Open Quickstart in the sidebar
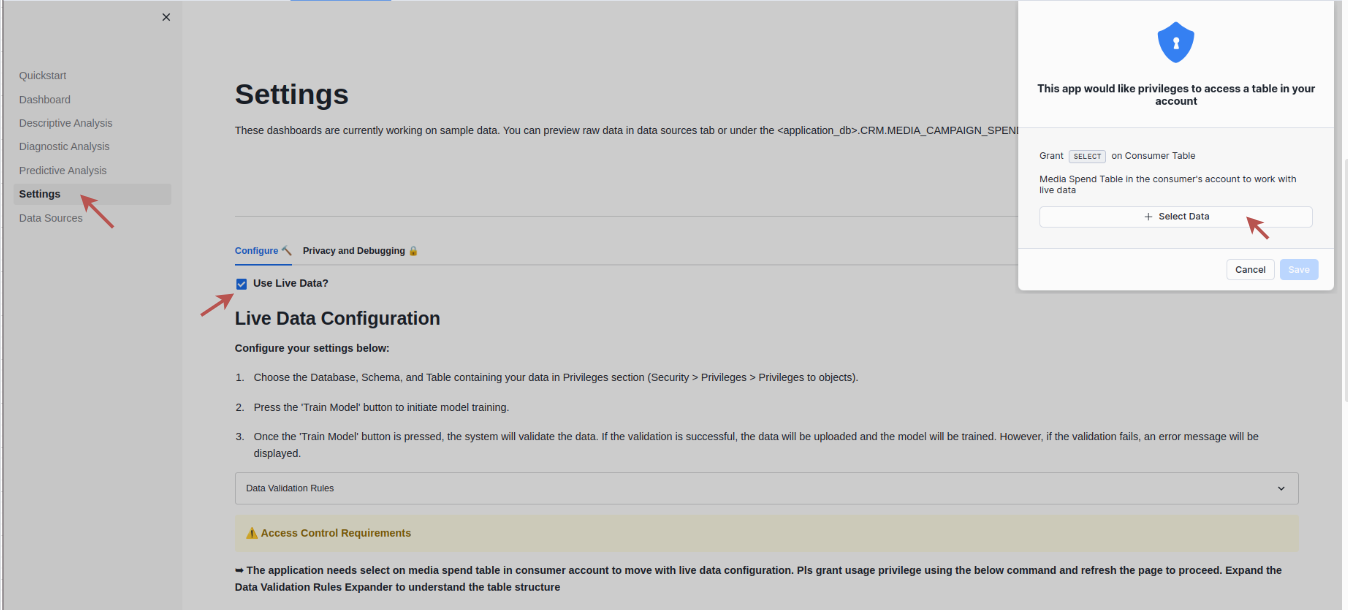Image resolution: width=1348 pixels, height=610 pixels. pos(43,76)
